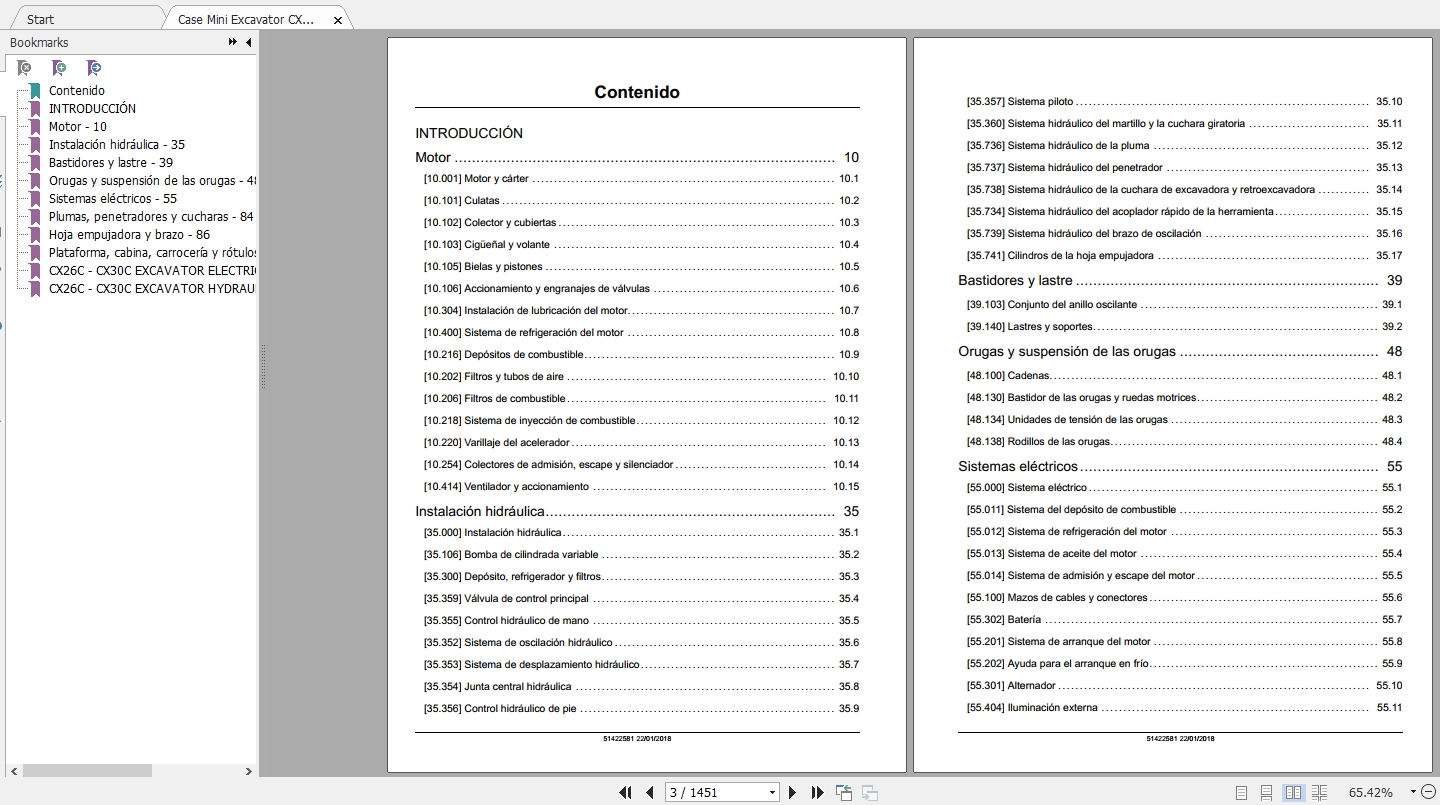Expand bookmarks panel with double-arrow icon
The height and width of the screenshot is (805, 1440).
(x=233, y=42)
